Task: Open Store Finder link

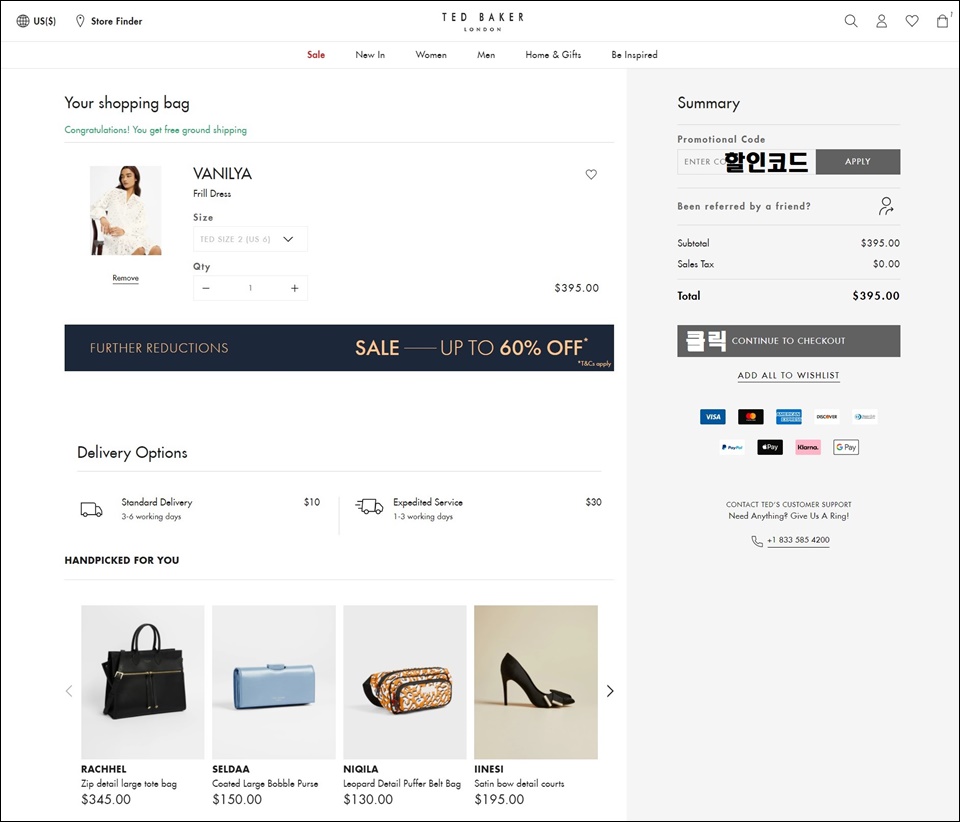Action: 116,21
